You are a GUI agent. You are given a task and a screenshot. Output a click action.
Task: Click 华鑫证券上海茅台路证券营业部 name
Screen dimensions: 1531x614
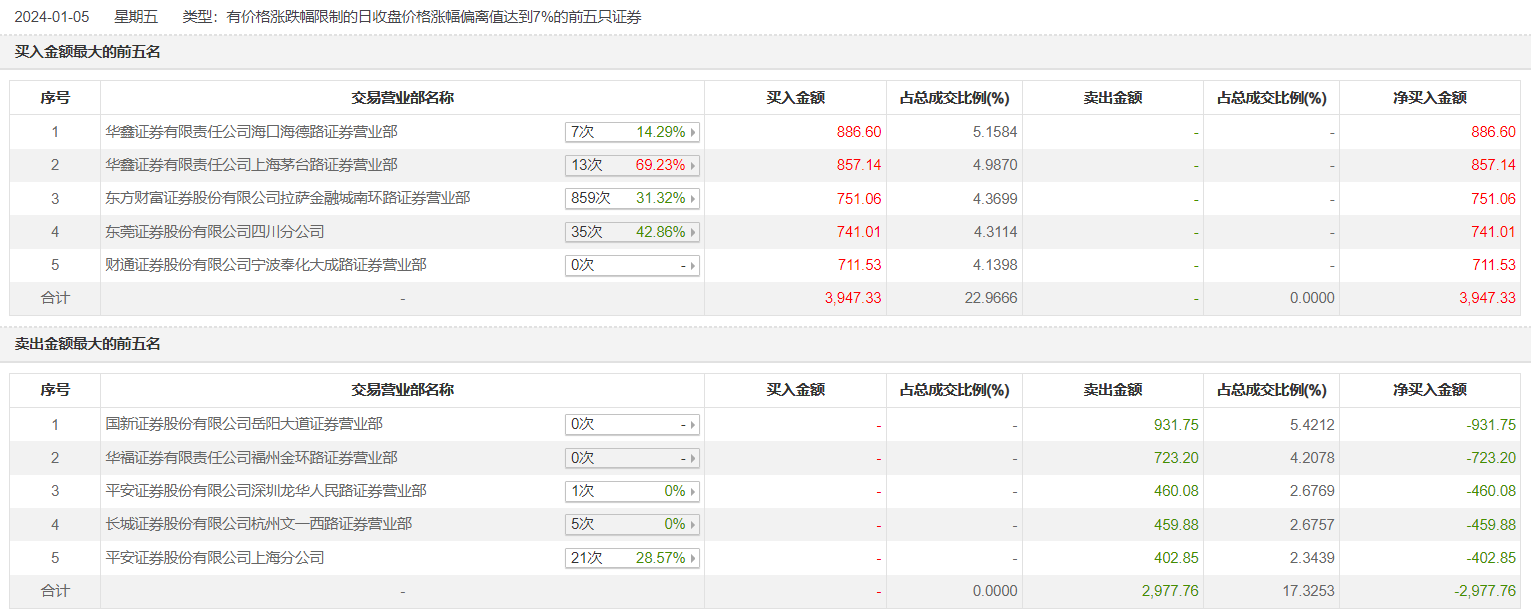pos(251,165)
